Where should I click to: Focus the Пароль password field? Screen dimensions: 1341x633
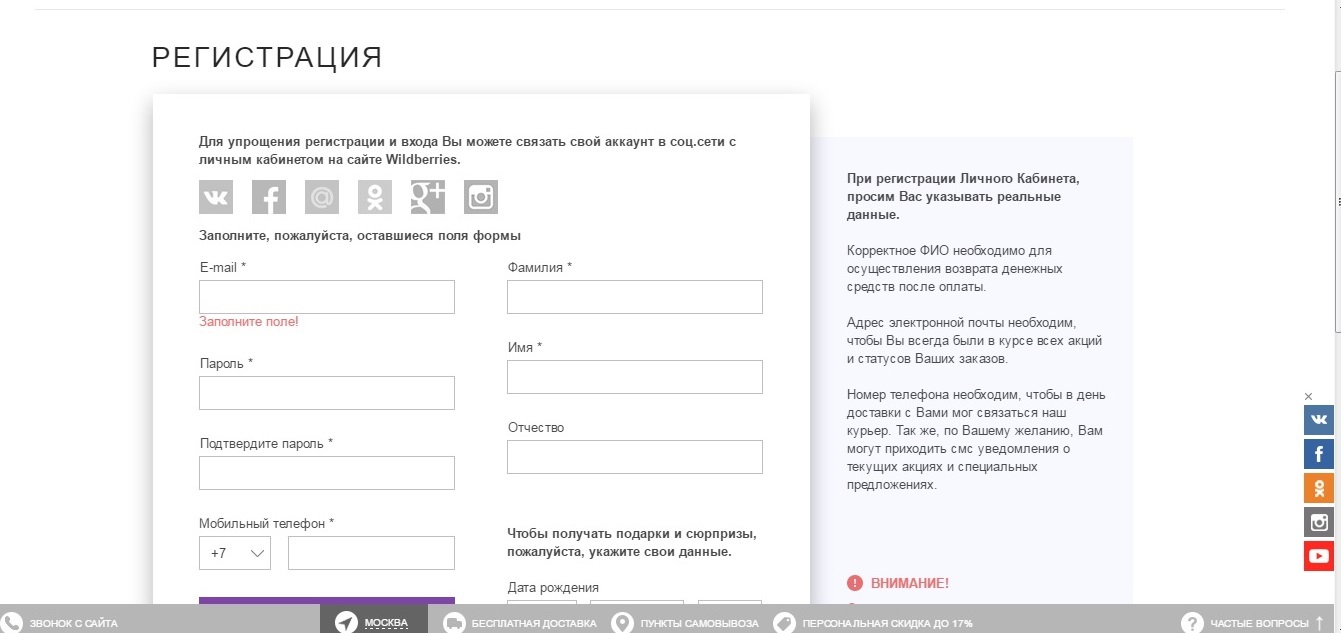click(327, 393)
